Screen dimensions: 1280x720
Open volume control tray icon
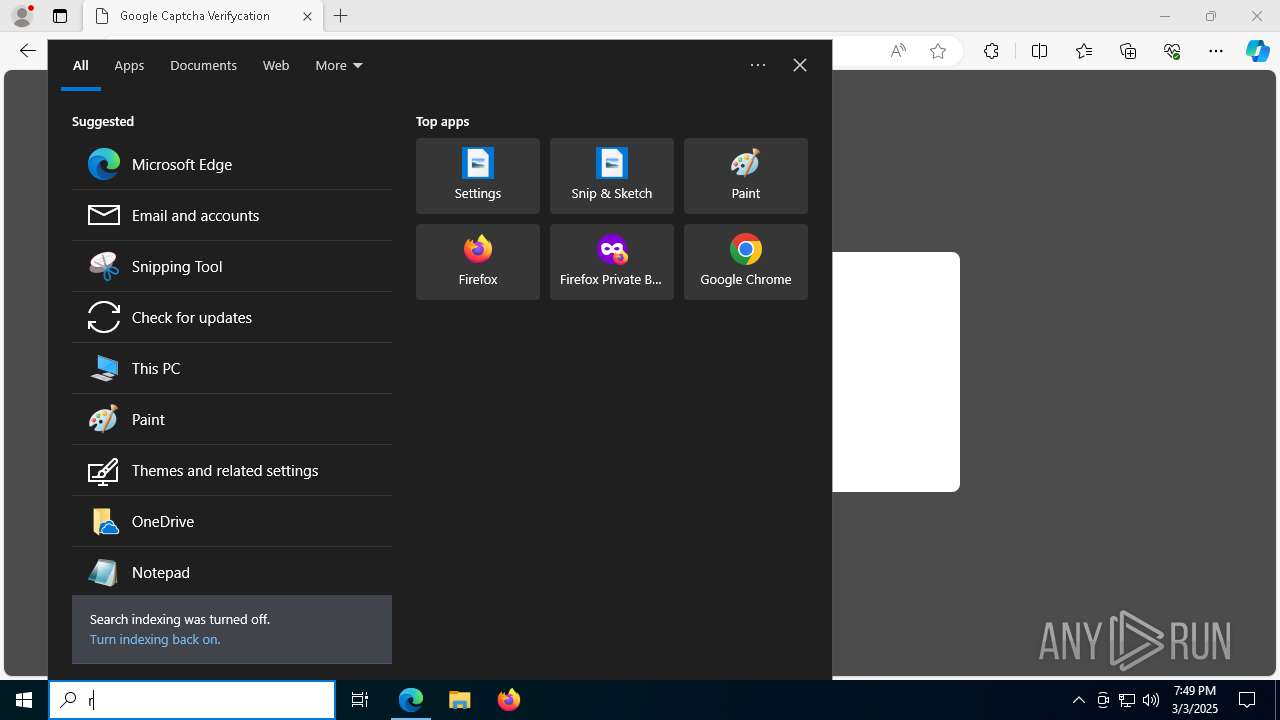1151,700
